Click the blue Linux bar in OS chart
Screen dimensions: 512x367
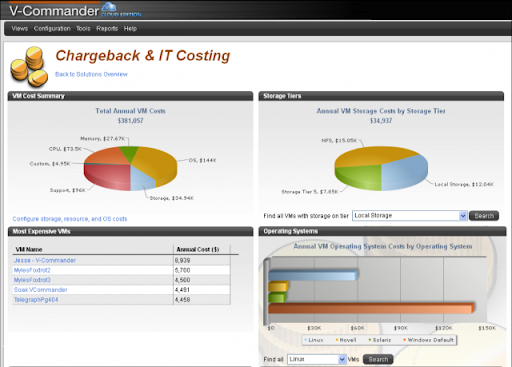coord(313,276)
